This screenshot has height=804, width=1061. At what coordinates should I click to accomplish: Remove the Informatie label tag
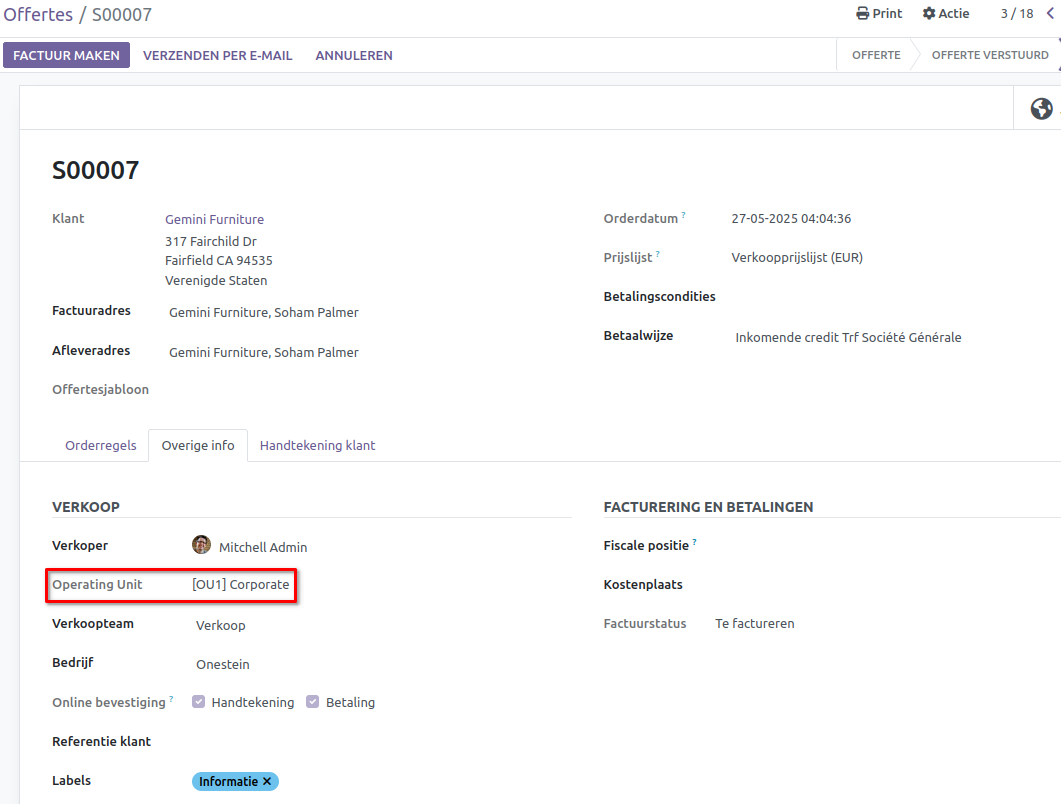click(267, 781)
